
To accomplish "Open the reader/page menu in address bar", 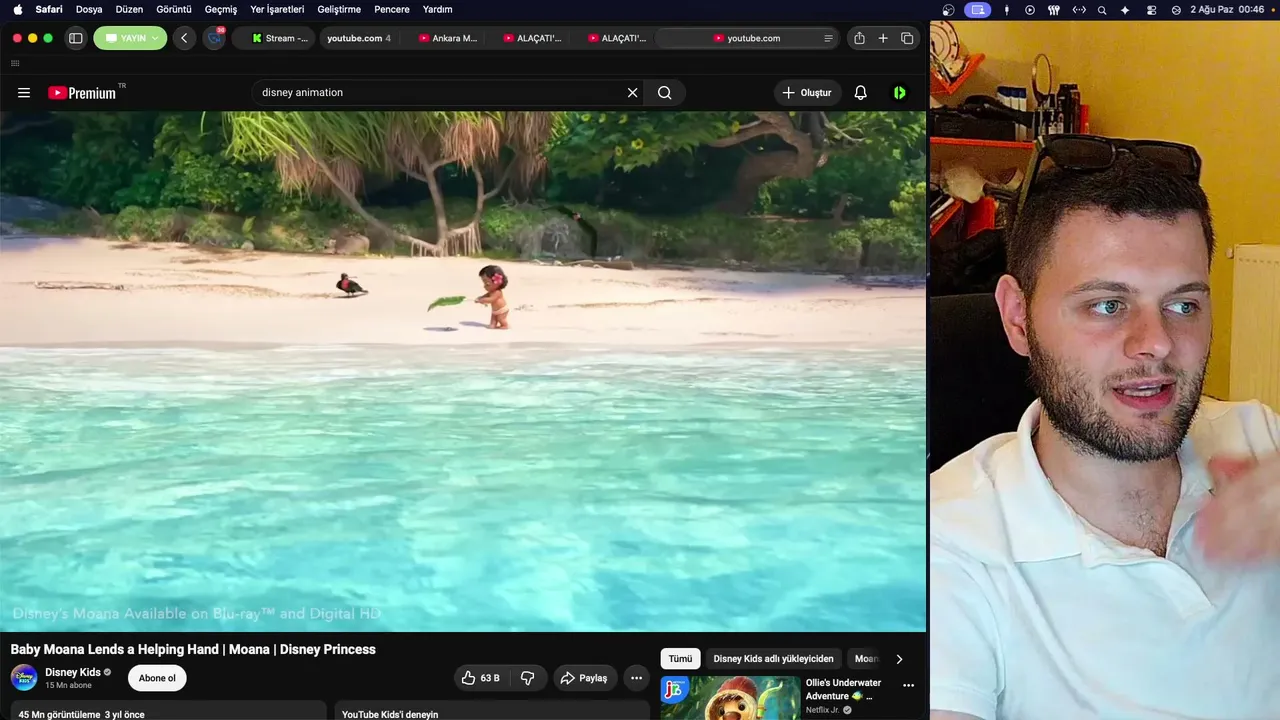I will (x=828, y=38).
